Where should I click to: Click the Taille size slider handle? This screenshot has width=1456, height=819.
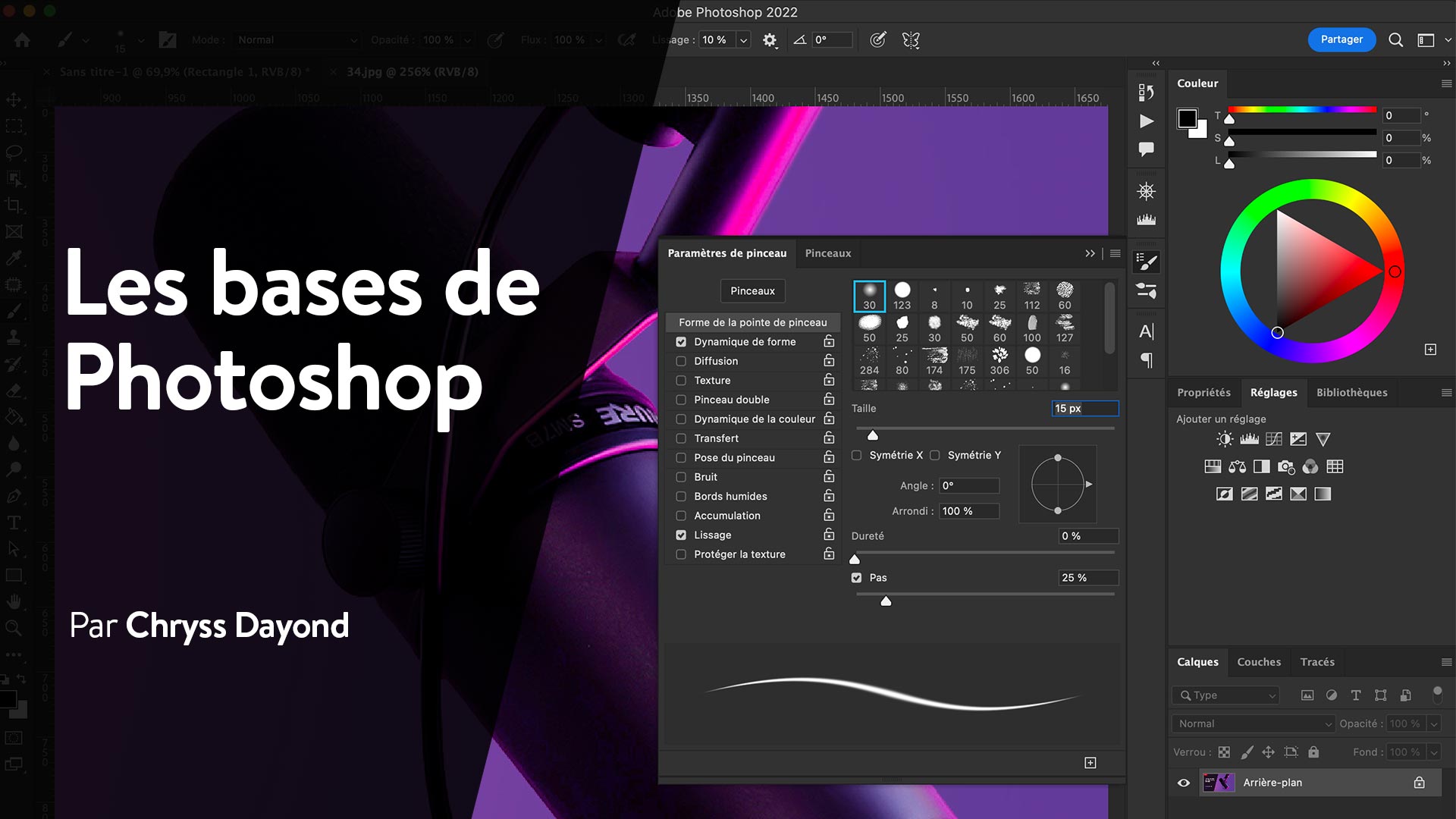coord(873,435)
